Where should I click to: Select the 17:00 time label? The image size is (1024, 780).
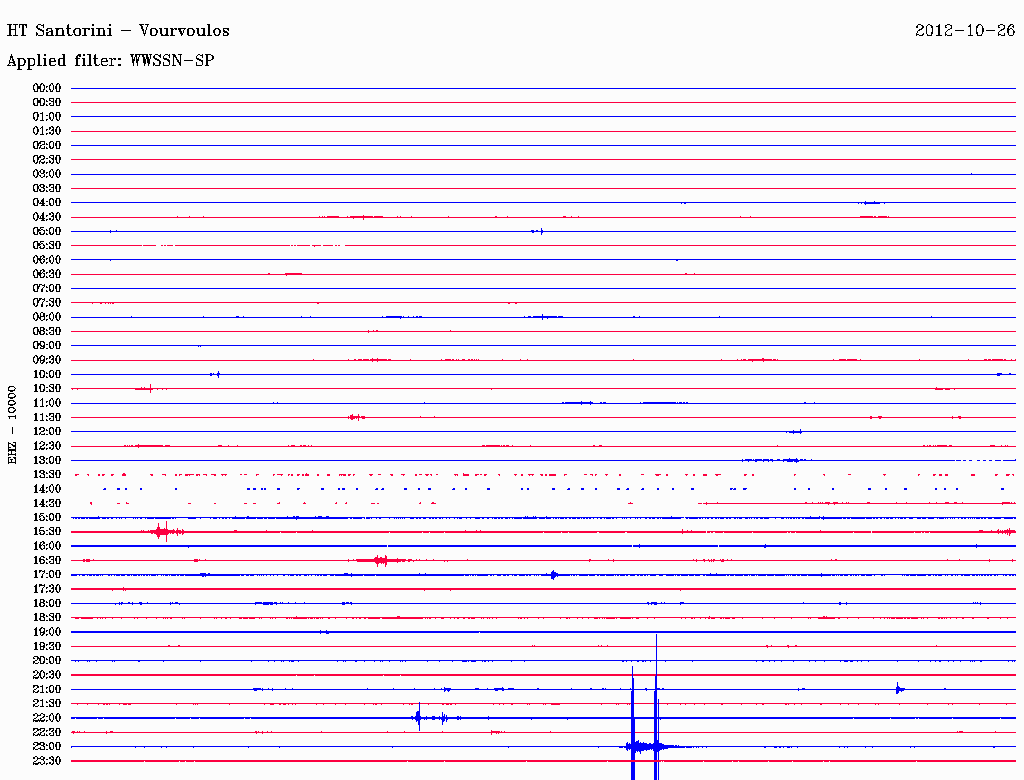pos(47,574)
